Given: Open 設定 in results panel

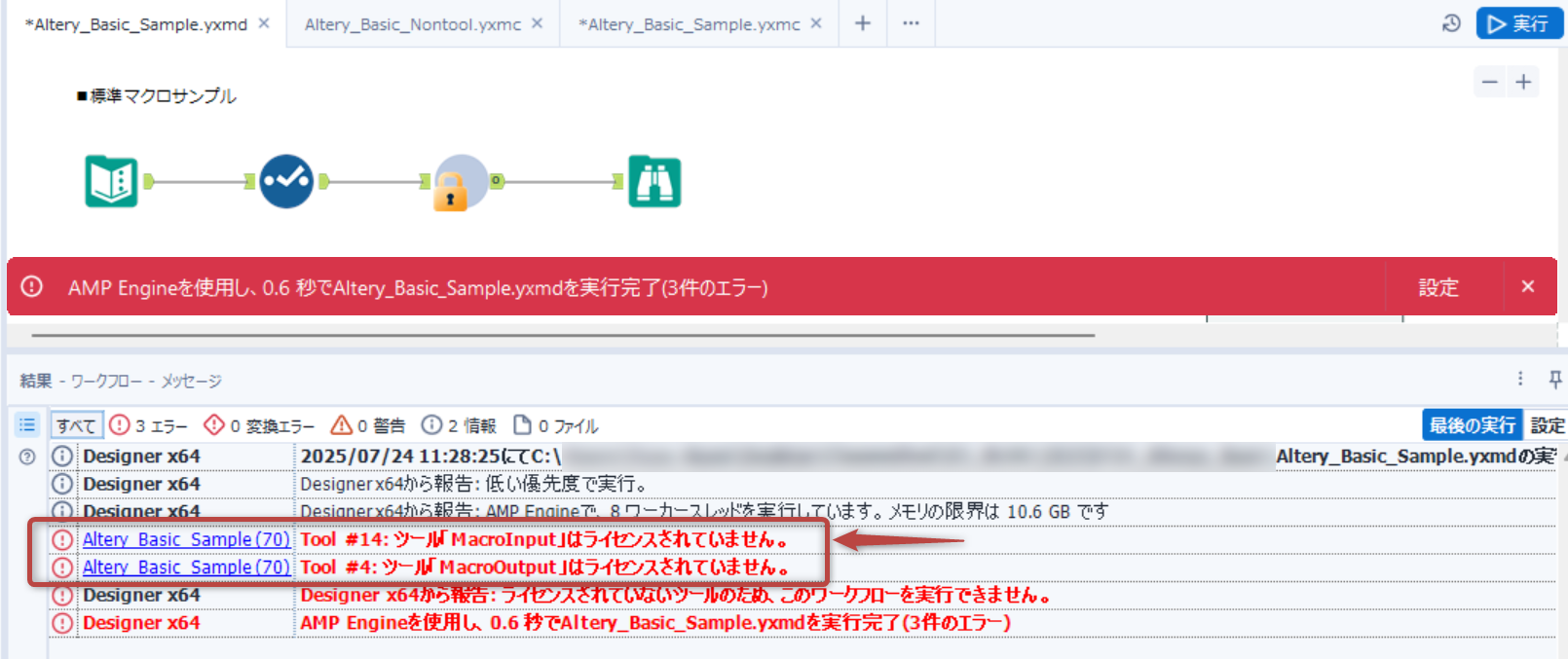Looking at the screenshot, I should [1547, 424].
